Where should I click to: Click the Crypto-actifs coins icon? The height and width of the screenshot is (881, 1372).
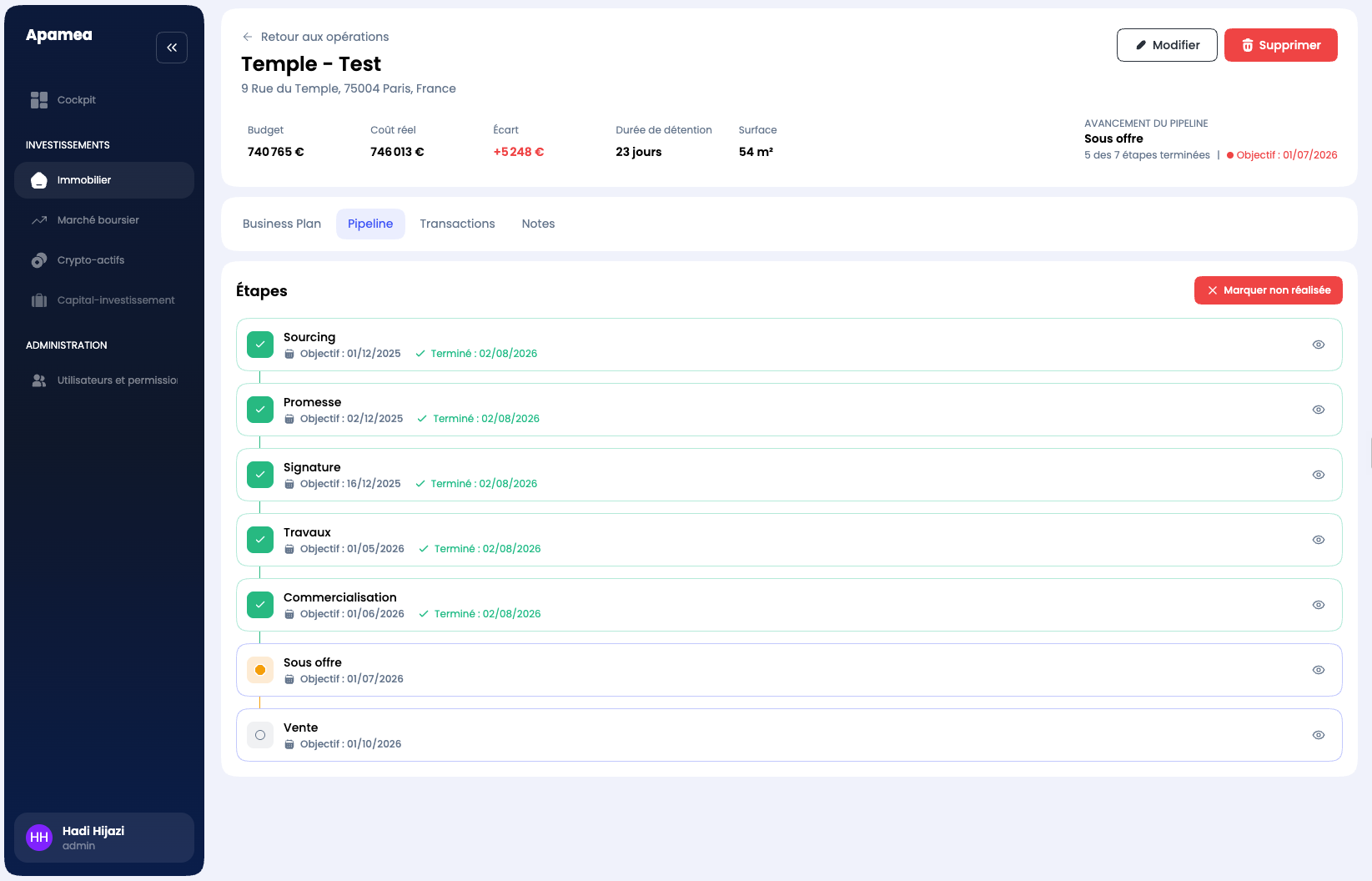pos(39,260)
